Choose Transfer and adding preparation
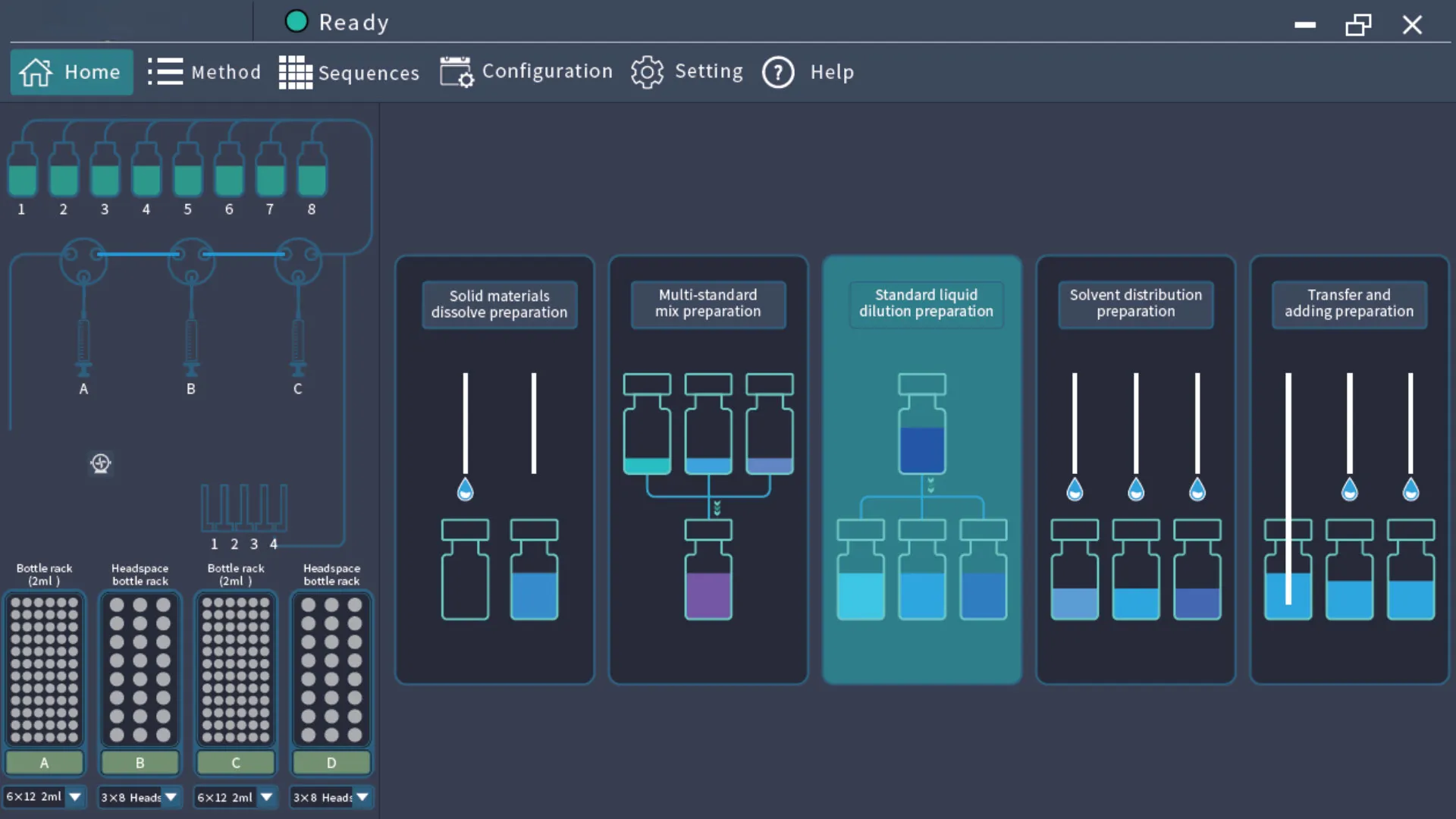This screenshot has width=1456, height=819. (1349, 470)
